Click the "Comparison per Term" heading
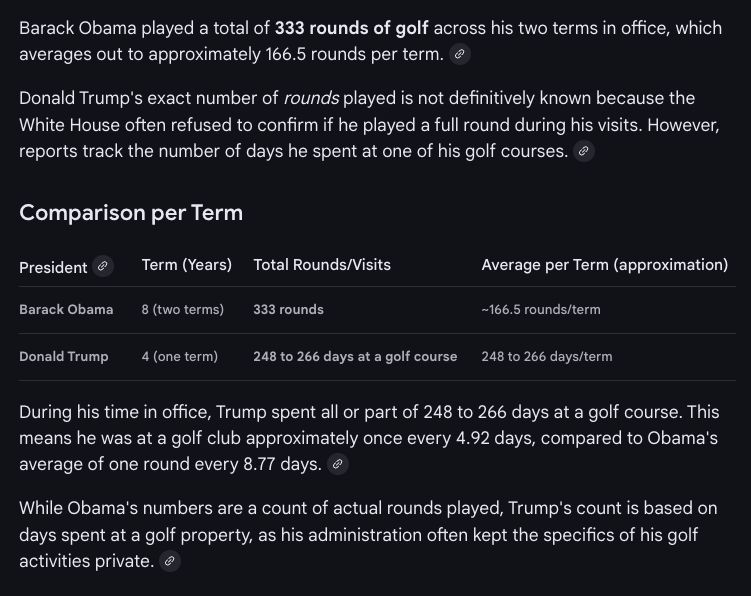 point(131,213)
